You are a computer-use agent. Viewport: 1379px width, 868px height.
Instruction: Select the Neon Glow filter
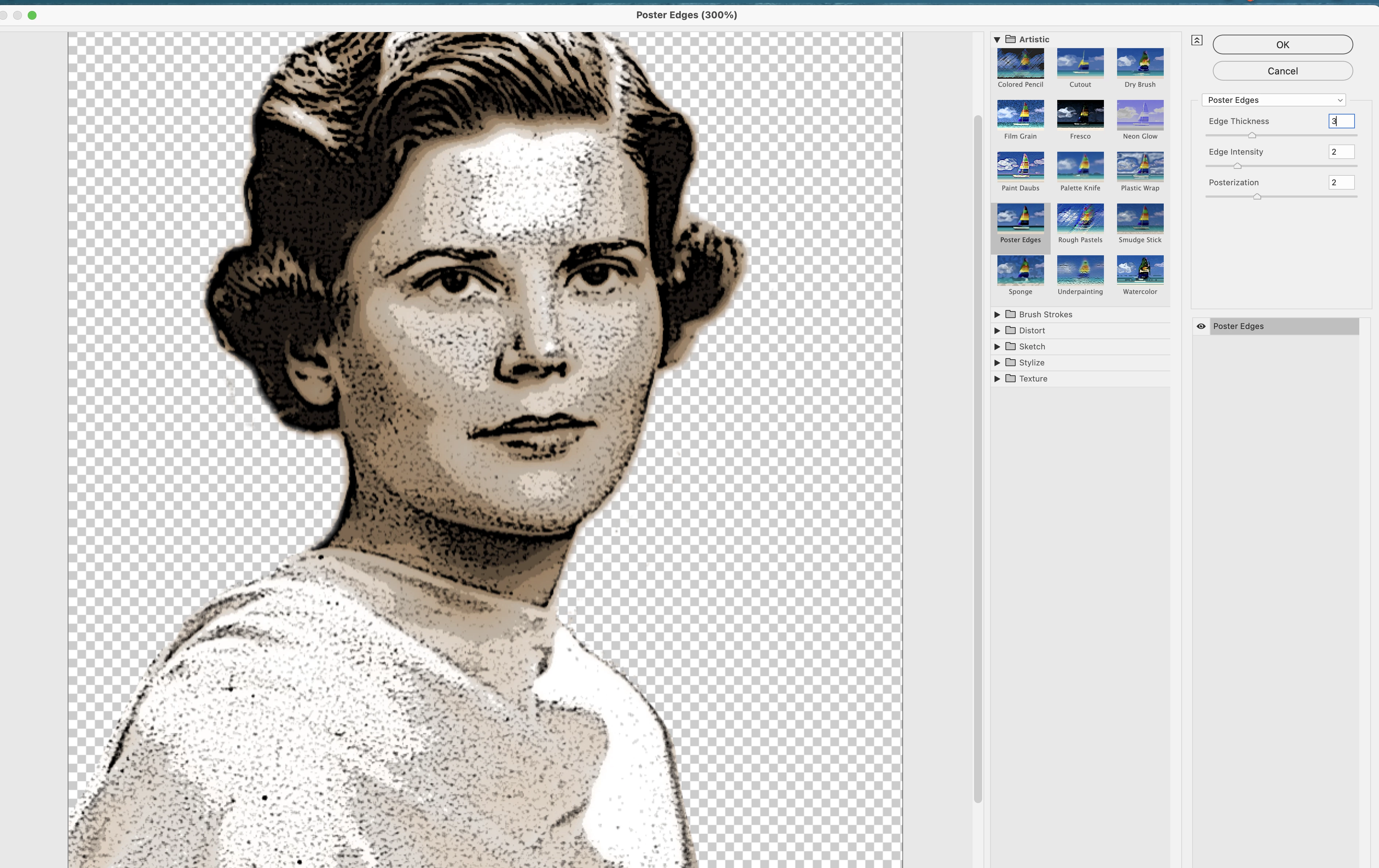pyautogui.click(x=1140, y=115)
